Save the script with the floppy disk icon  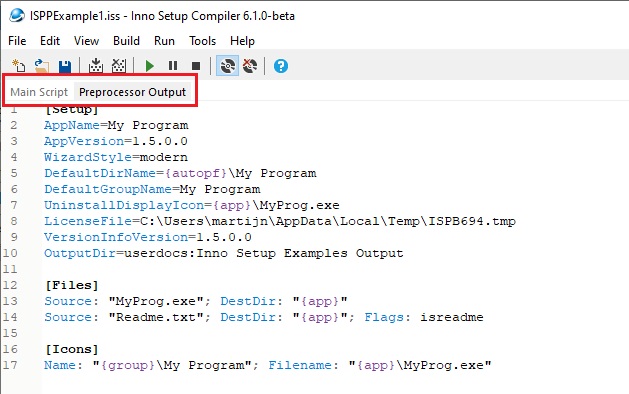click(65, 66)
